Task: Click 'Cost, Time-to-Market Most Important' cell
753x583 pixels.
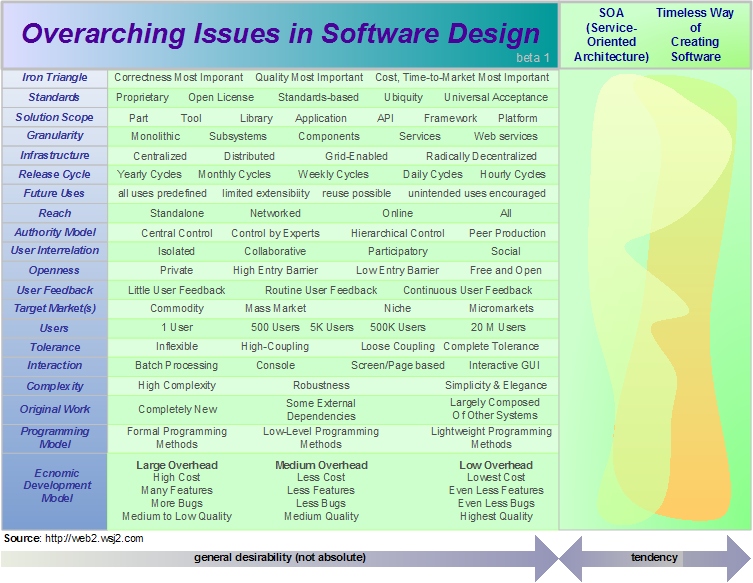Action: 462,77
